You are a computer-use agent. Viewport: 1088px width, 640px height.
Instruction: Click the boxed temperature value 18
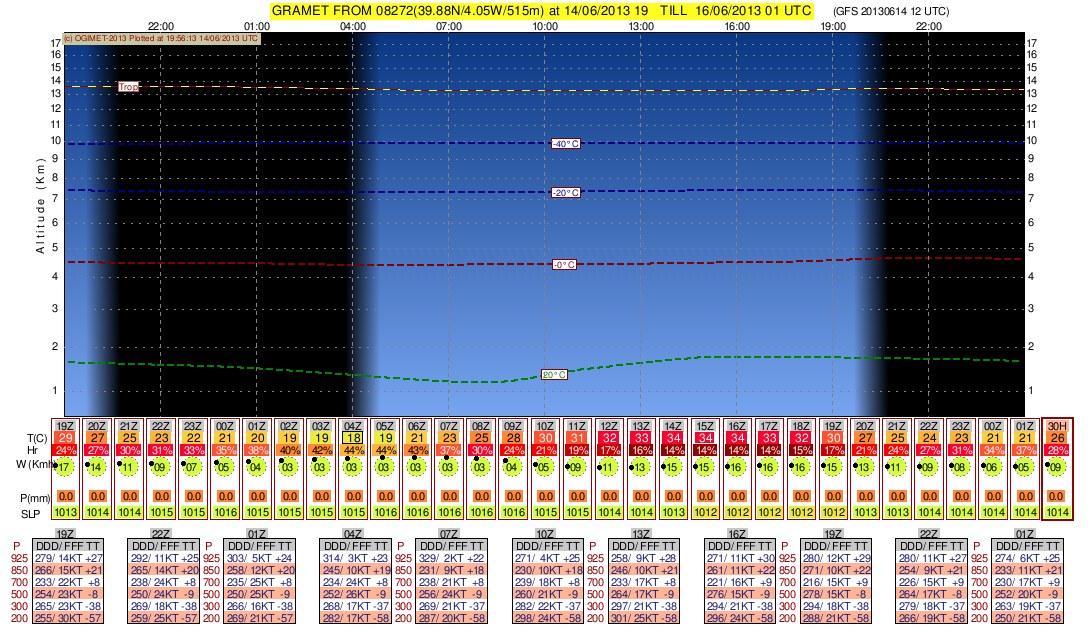354,438
